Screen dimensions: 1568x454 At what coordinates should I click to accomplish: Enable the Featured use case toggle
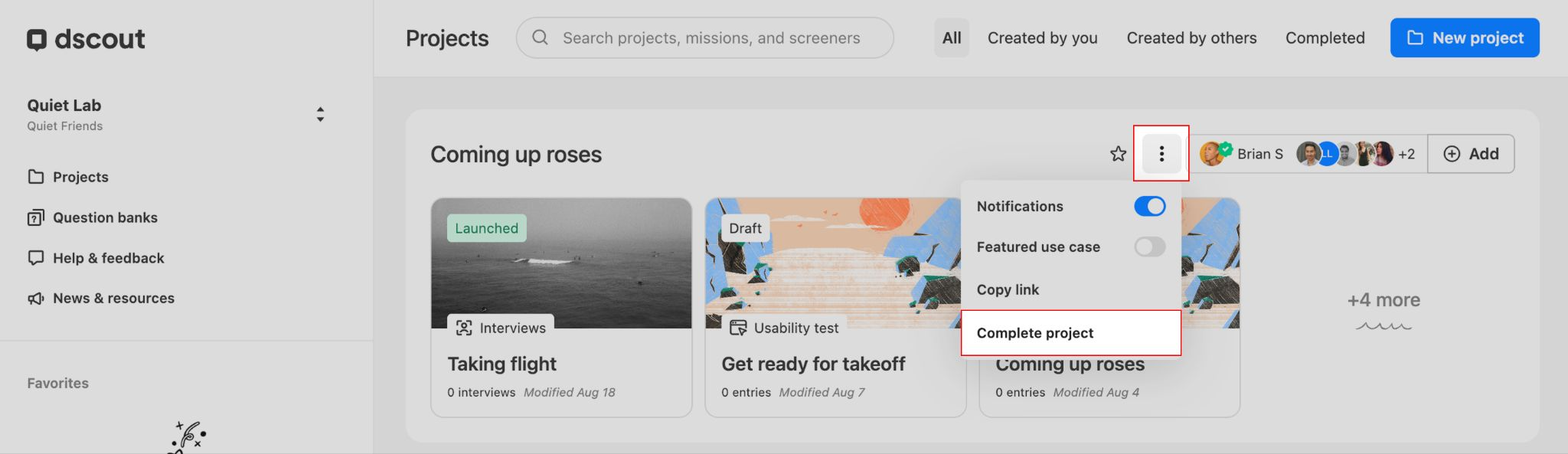tap(1149, 247)
